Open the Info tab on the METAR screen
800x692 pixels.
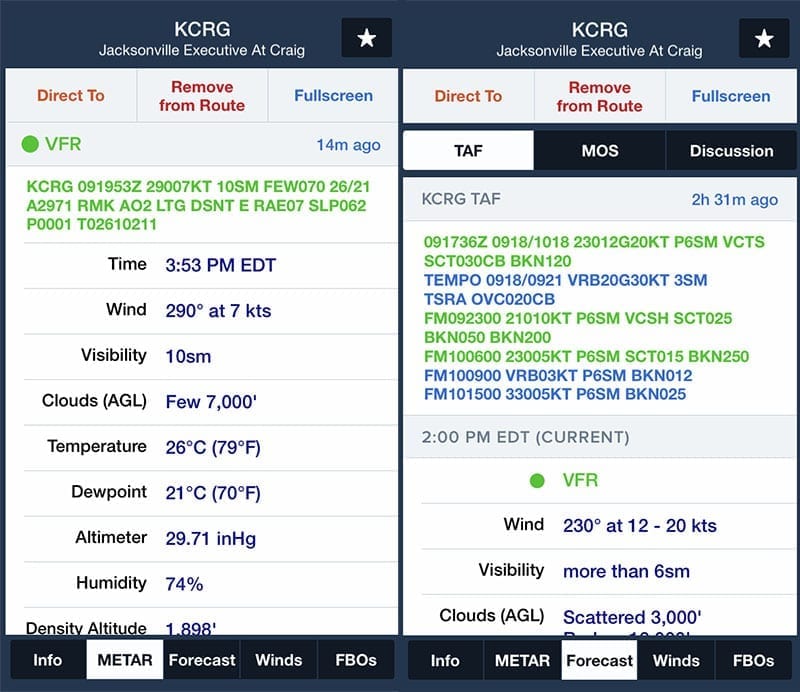pos(47,660)
